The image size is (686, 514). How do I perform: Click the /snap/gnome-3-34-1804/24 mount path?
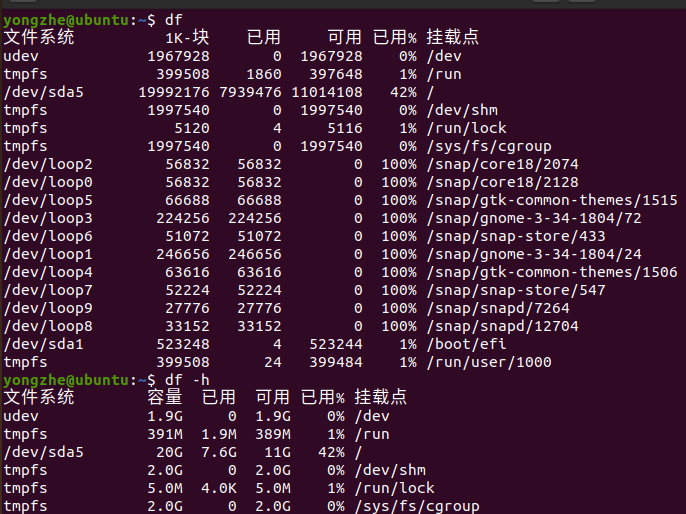[x=534, y=254]
